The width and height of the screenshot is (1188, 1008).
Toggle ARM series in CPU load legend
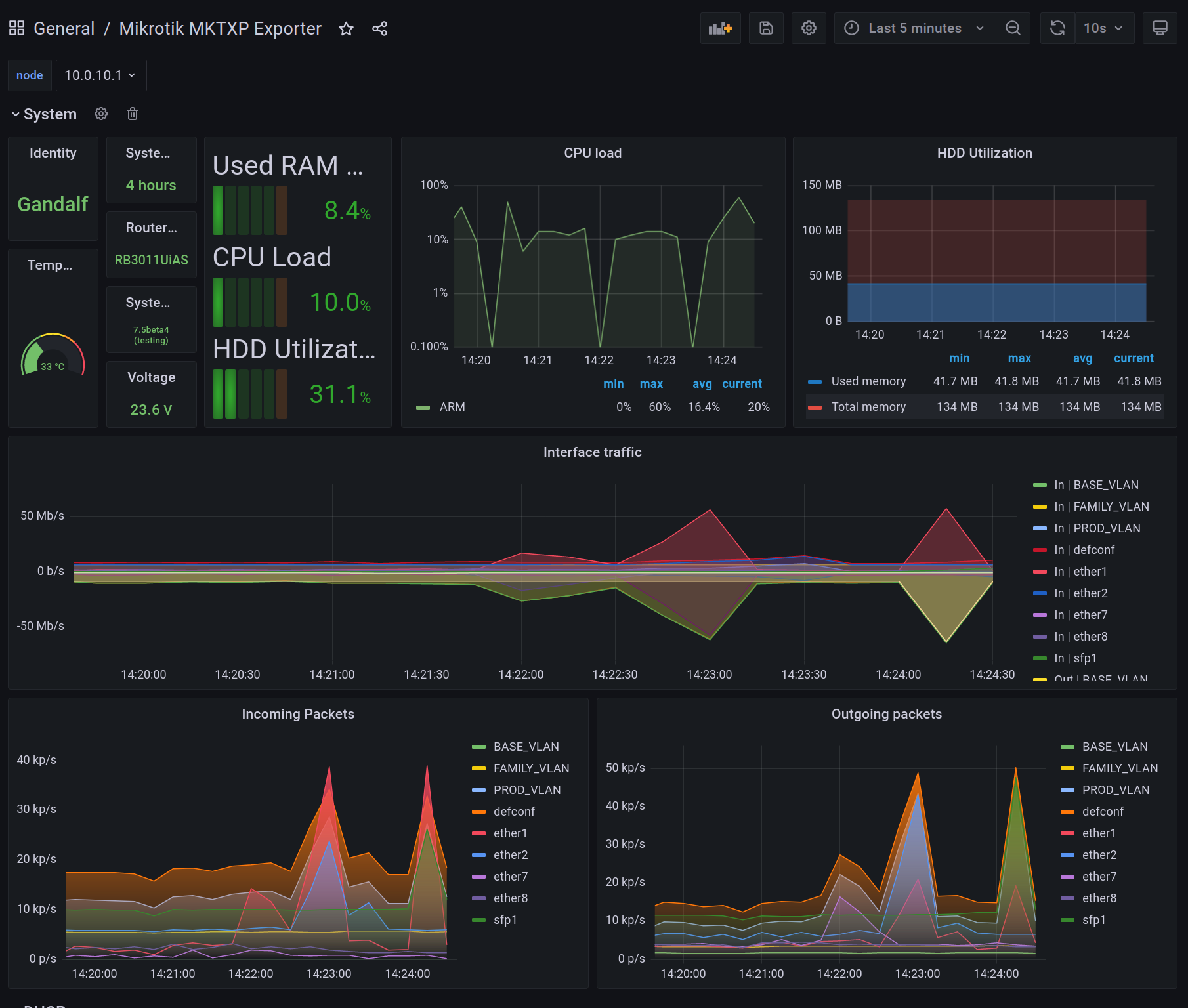pos(452,407)
